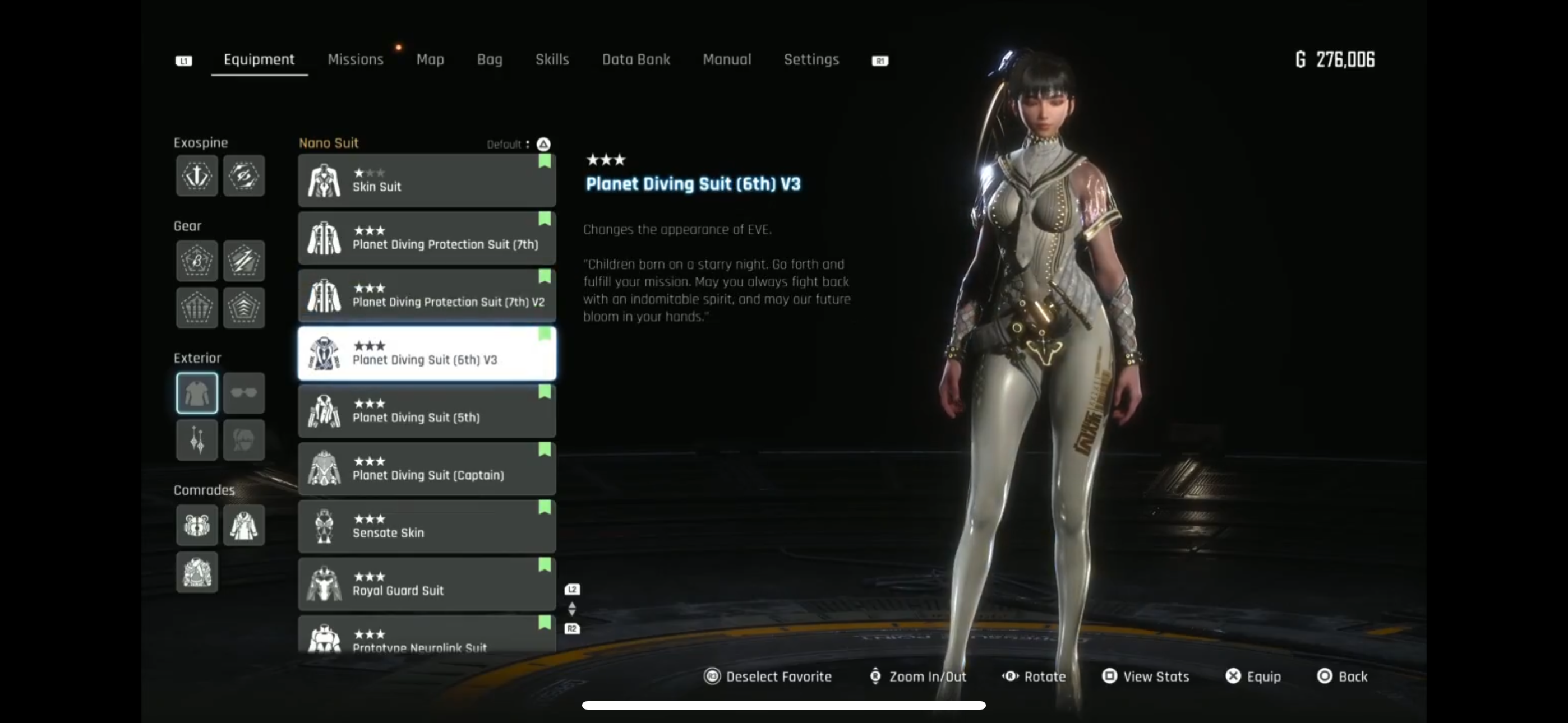Toggle favorite flag on Skin Suit
Screen dimensions: 1568x723
(x=545, y=161)
